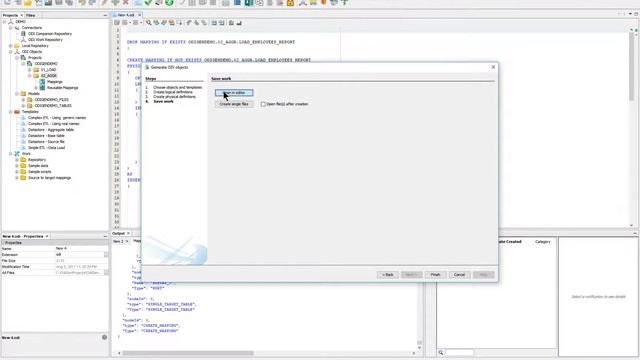This screenshot has height=360, width=640.
Task: Switch to the Files tab
Action: click(x=31, y=15)
